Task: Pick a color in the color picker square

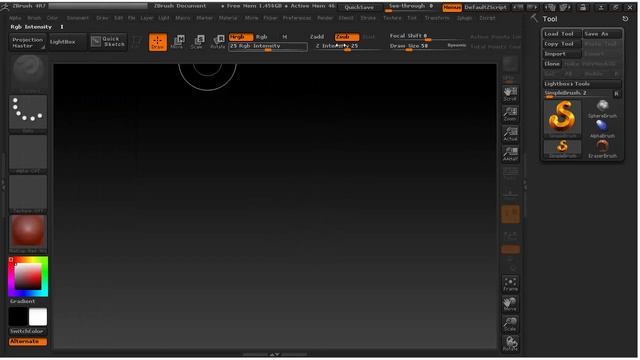Action: pos(28,276)
